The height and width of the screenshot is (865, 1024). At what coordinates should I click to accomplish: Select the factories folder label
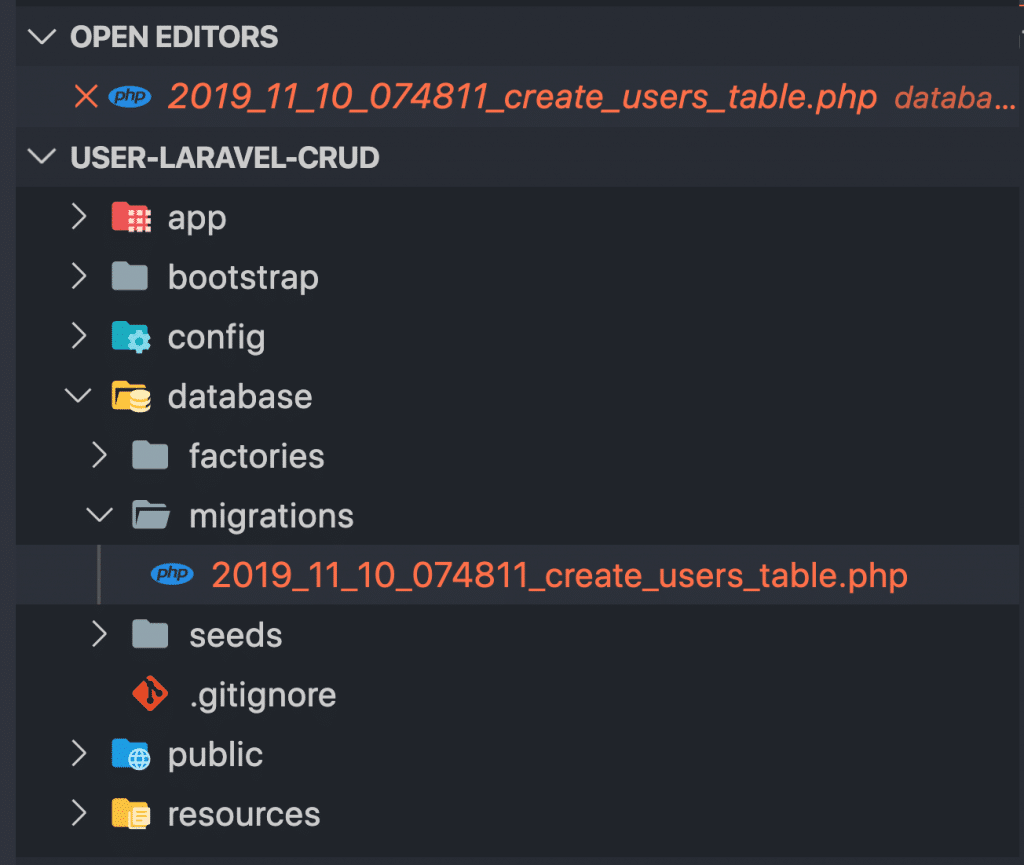(257, 456)
